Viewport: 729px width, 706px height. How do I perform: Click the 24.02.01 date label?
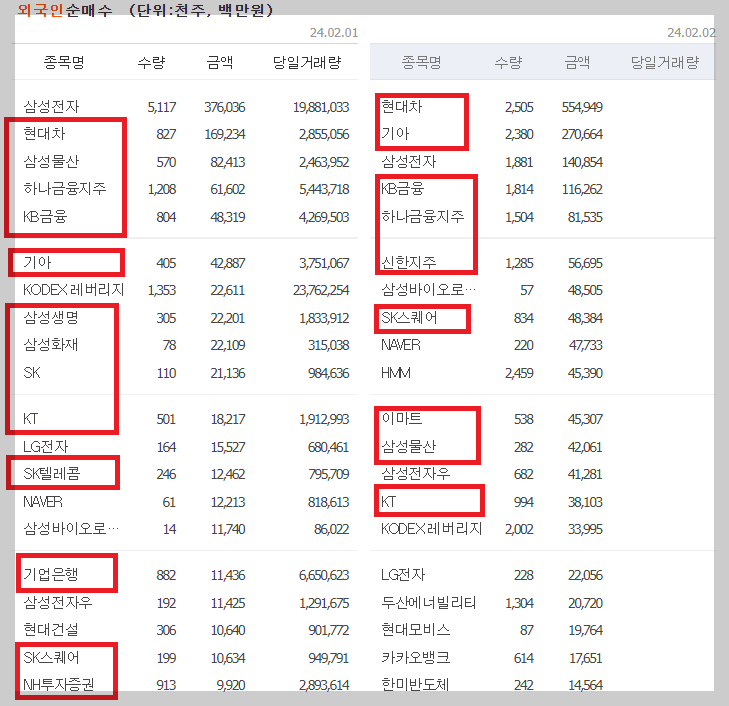click(334, 33)
